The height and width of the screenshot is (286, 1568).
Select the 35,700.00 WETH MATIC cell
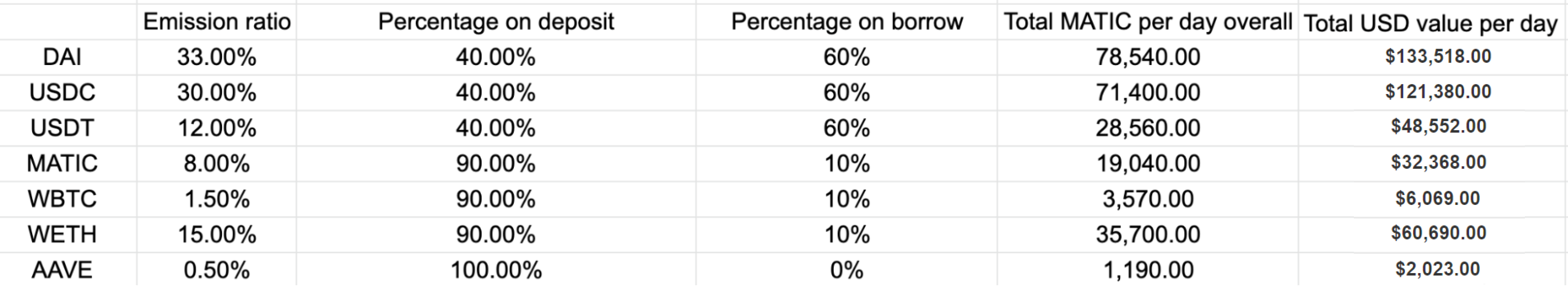coord(1148,234)
